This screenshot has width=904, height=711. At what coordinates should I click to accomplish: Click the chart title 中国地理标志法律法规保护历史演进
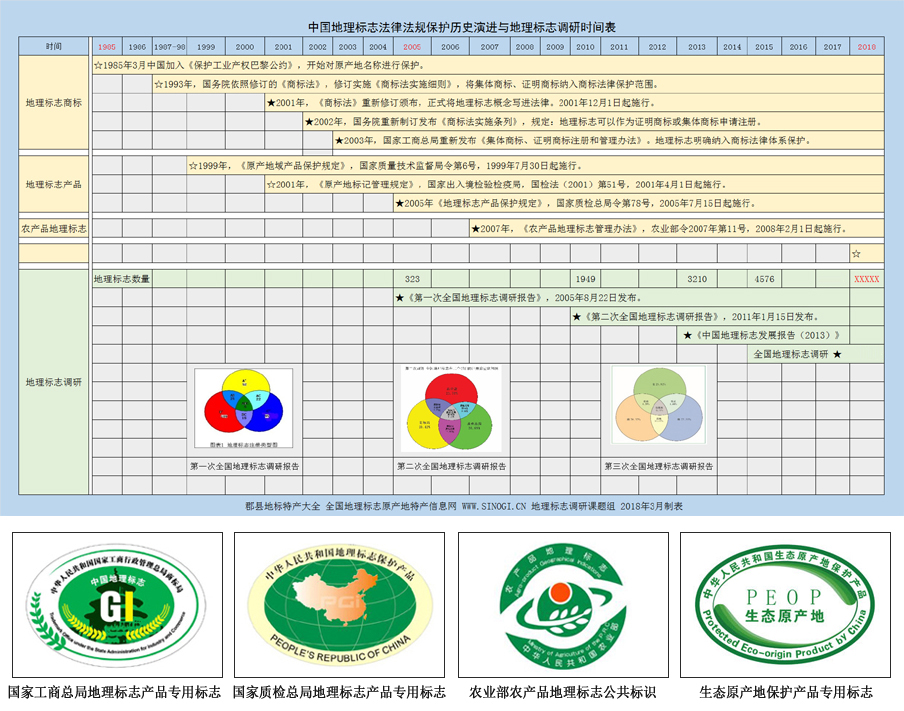(403, 27)
